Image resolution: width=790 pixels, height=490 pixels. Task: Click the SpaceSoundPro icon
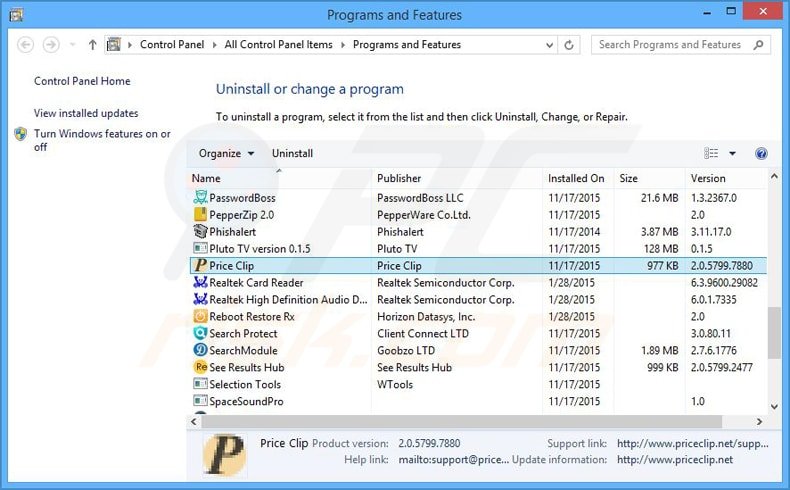[x=201, y=401]
